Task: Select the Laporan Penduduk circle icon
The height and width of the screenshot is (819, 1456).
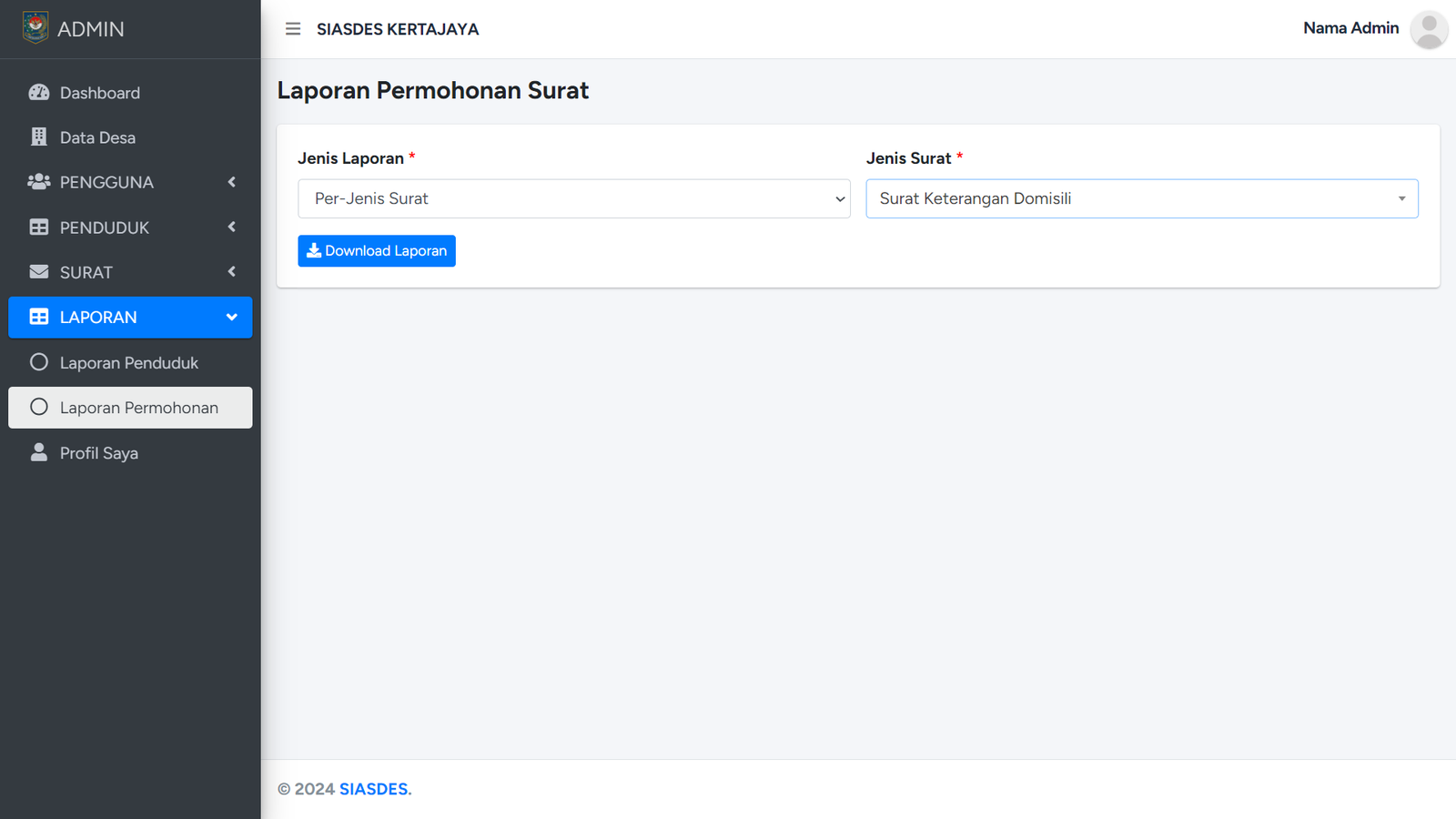Action: coord(39,362)
